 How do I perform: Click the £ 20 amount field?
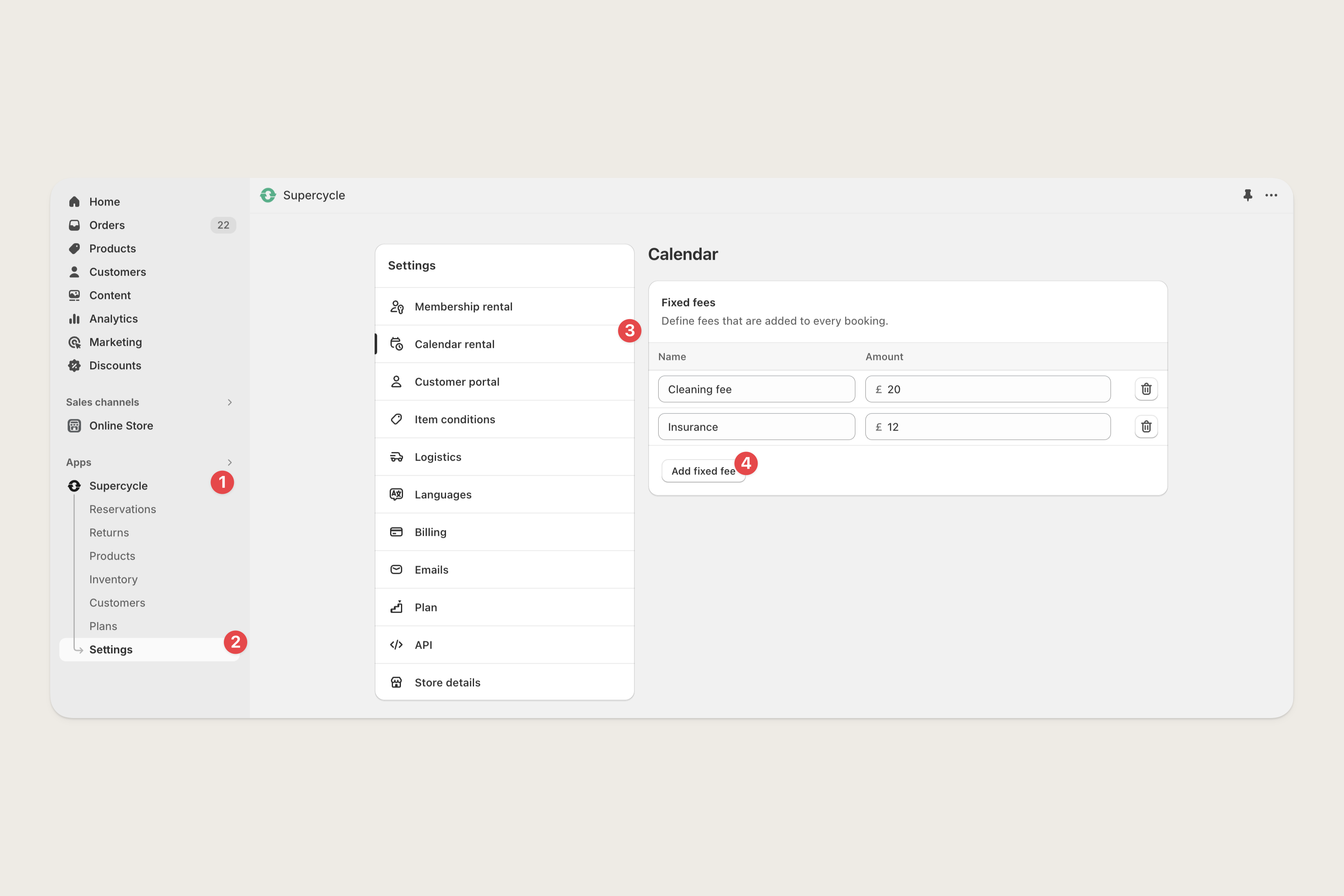point(988,389)
